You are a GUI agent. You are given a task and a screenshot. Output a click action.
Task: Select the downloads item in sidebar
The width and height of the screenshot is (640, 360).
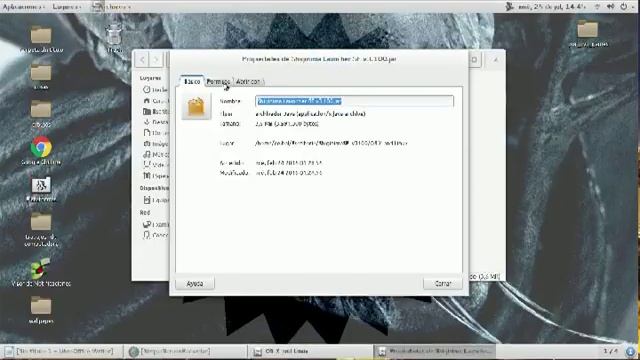(155, 122)
